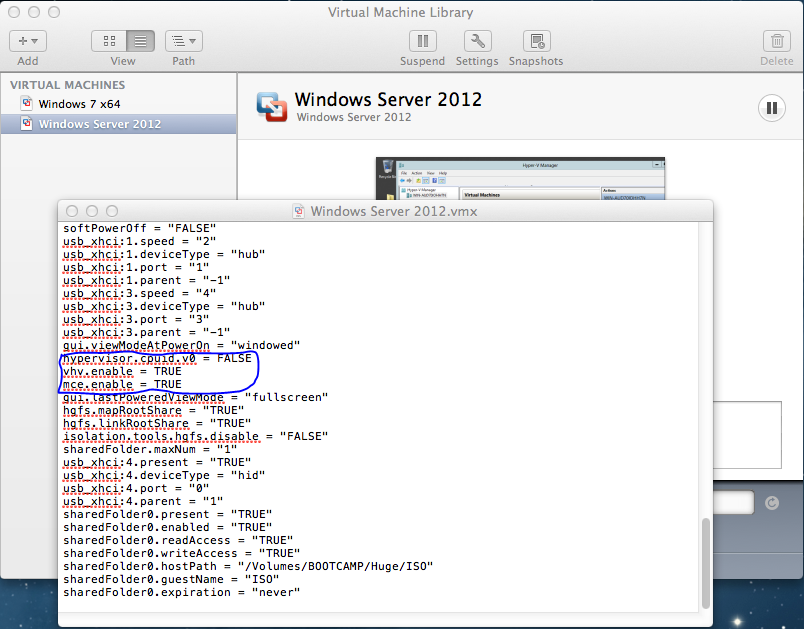This screenshot has height=629, width=804.
Task: Click the line gui.lastPoweredViewMode = "fullscreen"
Action: point(195,397)
